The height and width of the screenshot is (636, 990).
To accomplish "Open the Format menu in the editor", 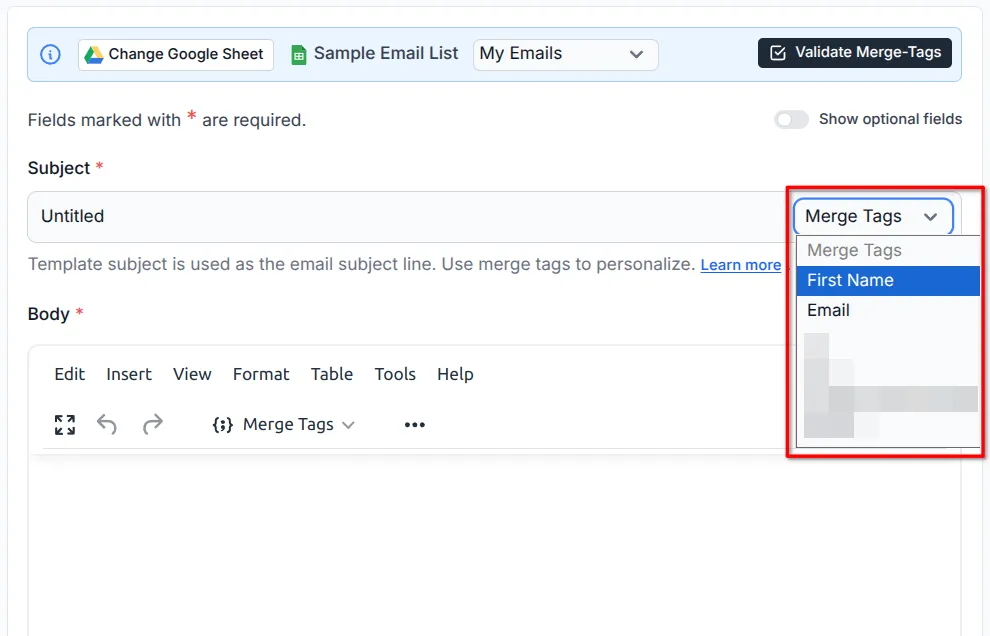I will [x=261, y=374].
